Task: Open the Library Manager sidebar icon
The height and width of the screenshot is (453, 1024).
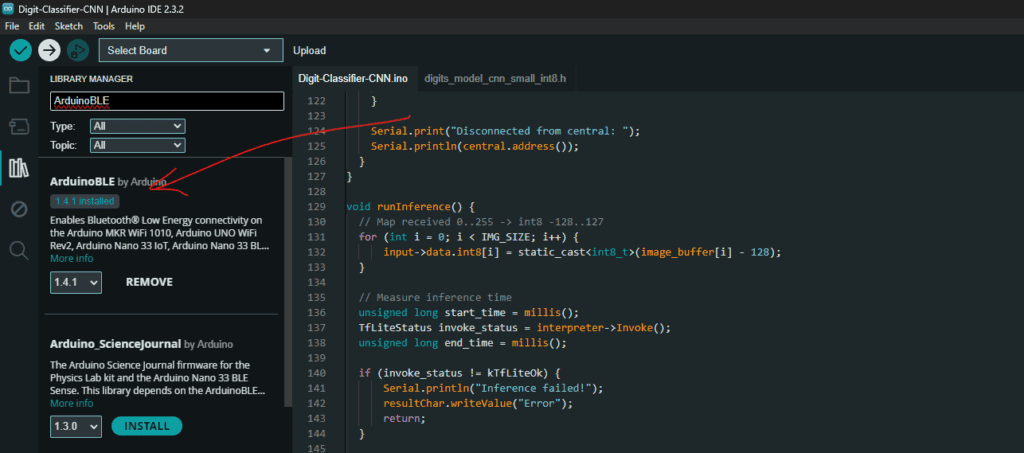Action: (x=19, y=168)
